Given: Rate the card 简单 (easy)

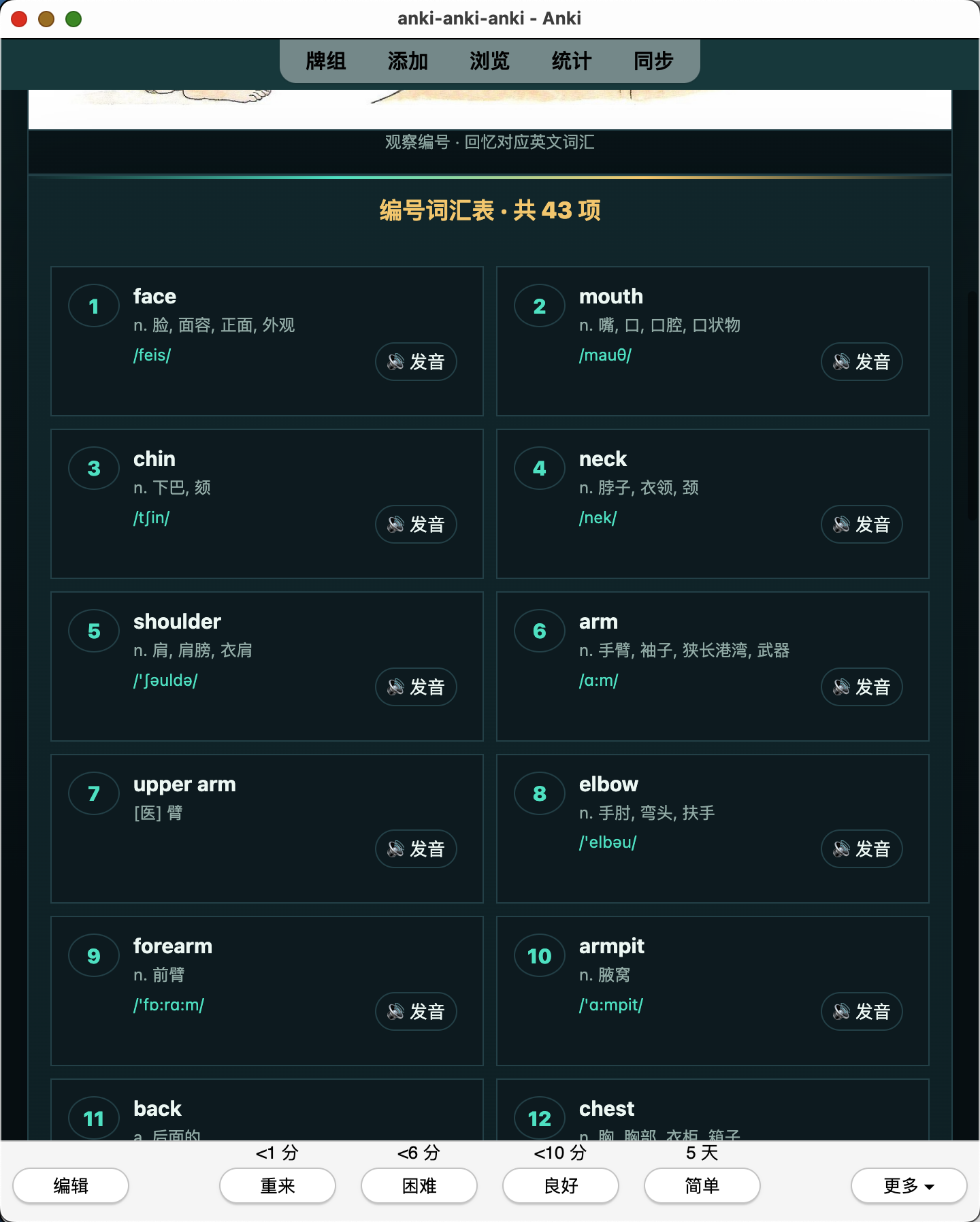Looking at the screenshot, I should point(702,1186).
